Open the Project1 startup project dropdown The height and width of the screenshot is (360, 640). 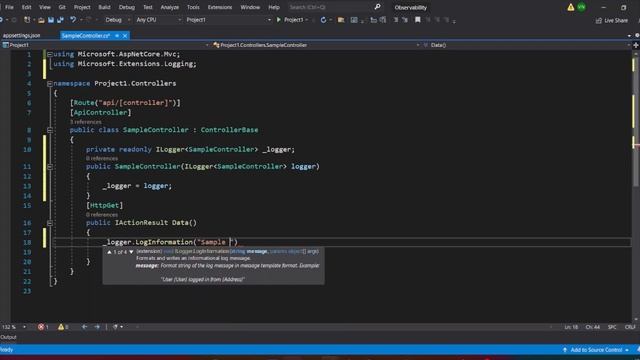pos(228,20)
